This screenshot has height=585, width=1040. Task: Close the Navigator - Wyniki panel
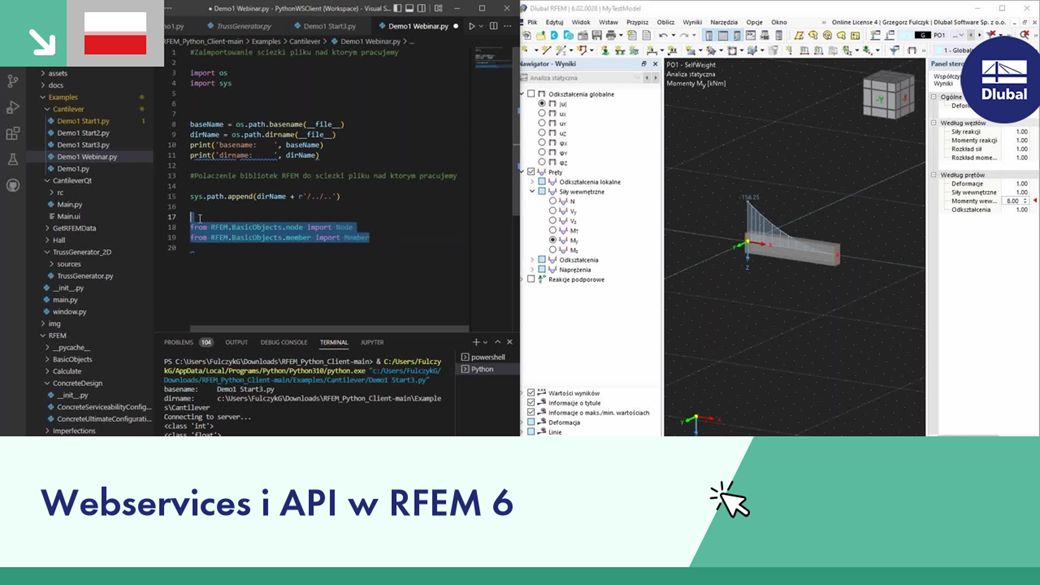(655, 64)
